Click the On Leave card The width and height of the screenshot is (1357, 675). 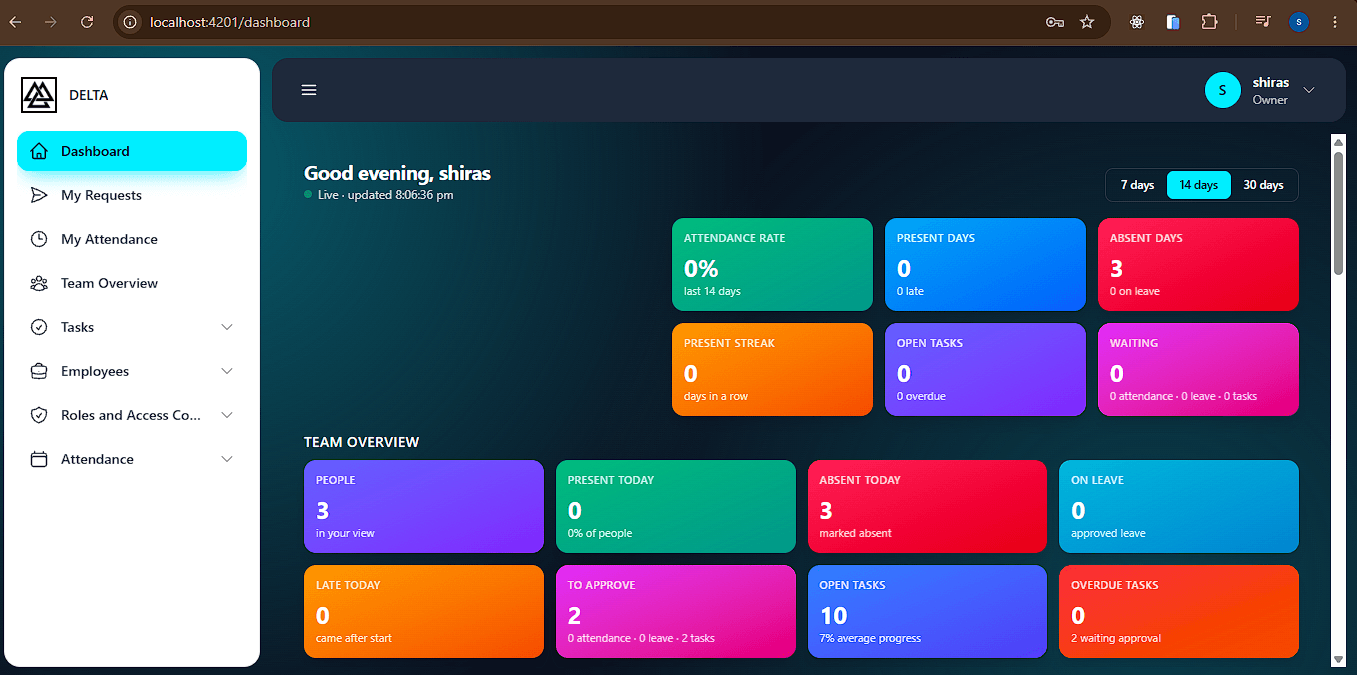[x=1179, y=506]
